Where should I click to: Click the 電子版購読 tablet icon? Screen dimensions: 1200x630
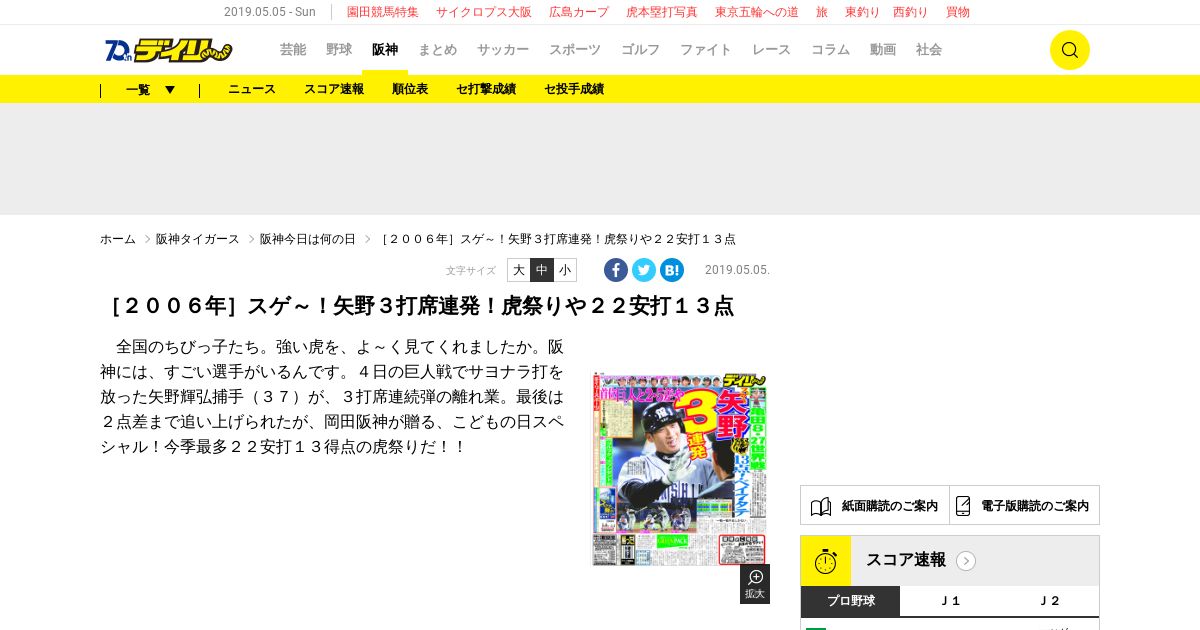click(x=963, y=506)
